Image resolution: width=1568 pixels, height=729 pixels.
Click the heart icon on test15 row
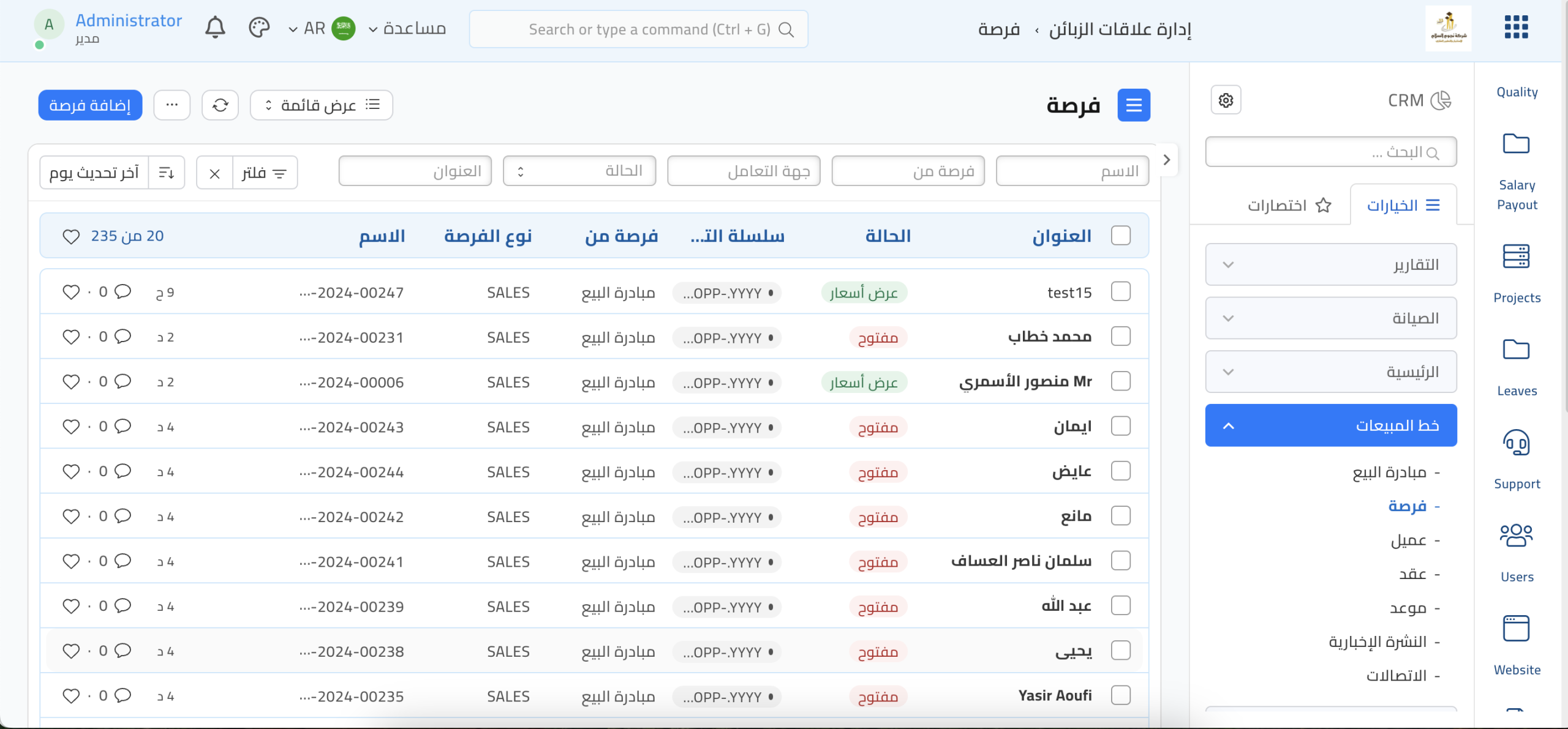(x=71, y=293)
